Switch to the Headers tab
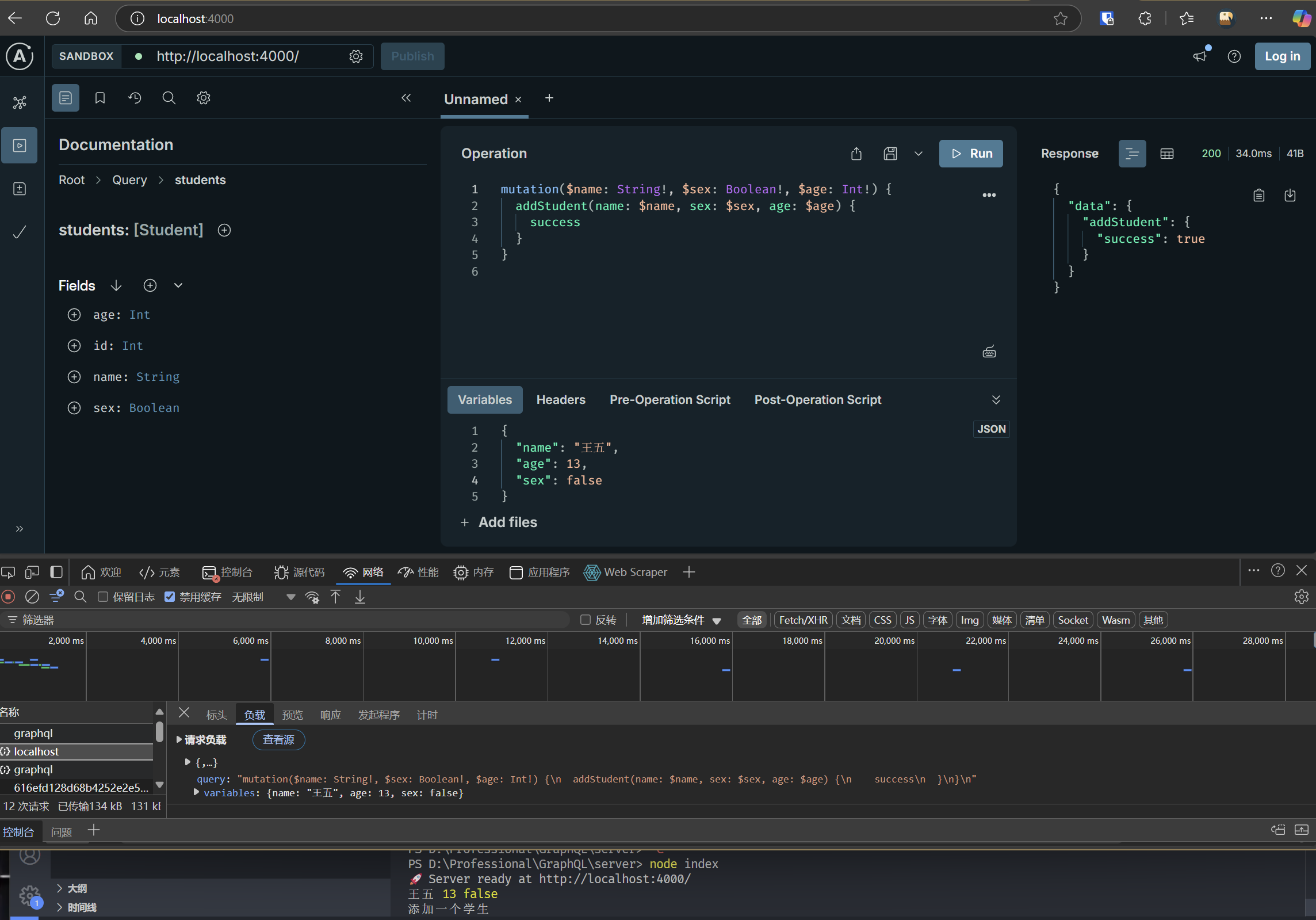 (560, 400)
